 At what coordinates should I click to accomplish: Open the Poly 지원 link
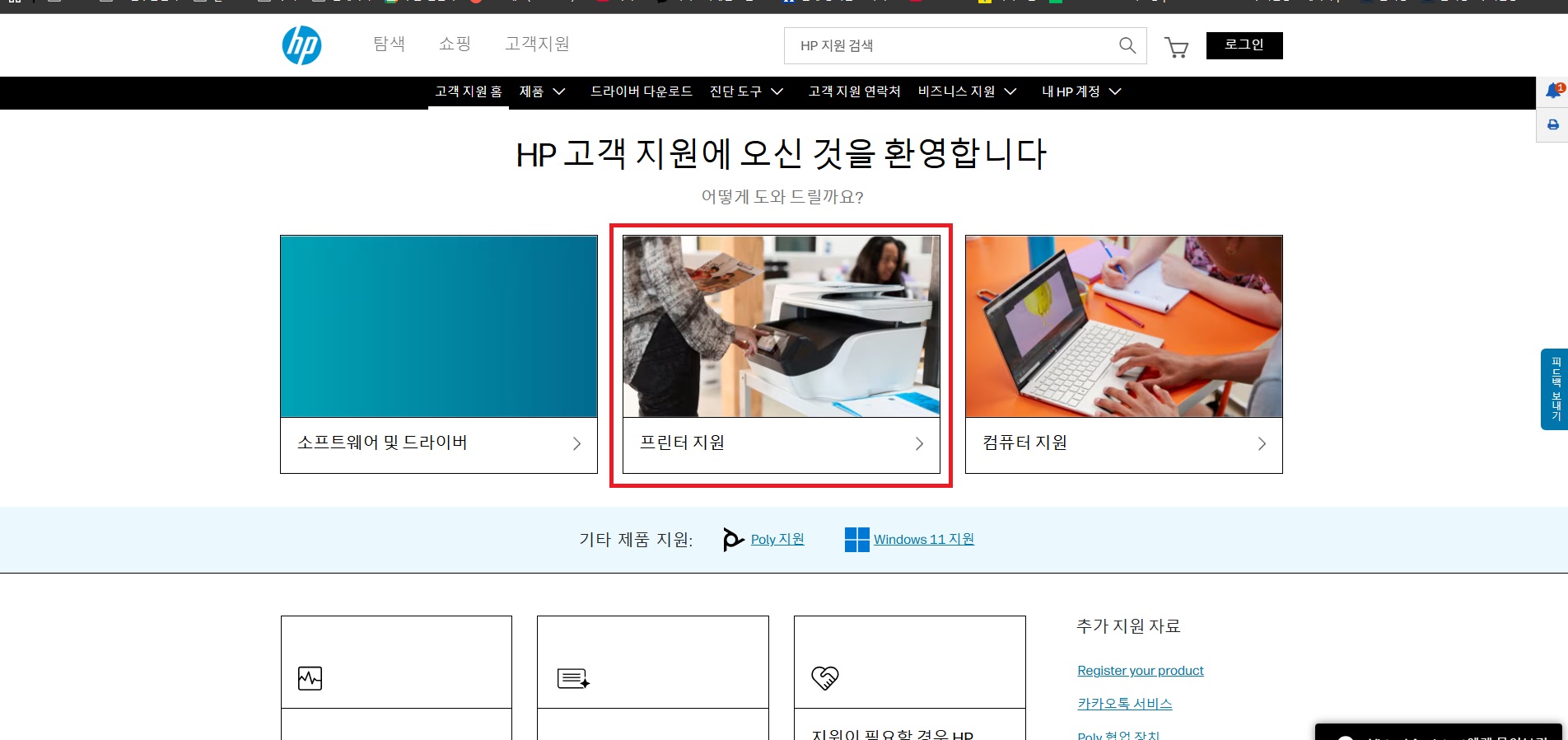(777, 539)
